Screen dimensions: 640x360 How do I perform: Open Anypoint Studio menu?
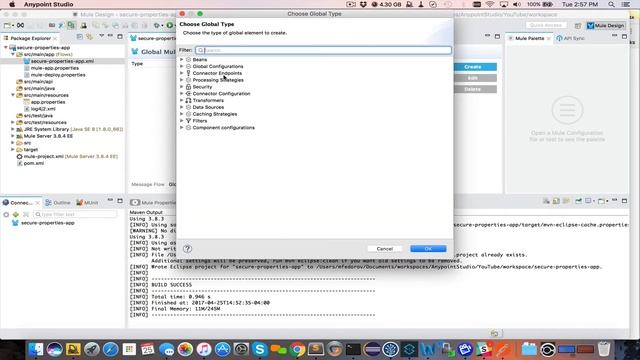(x=48, y=4)
